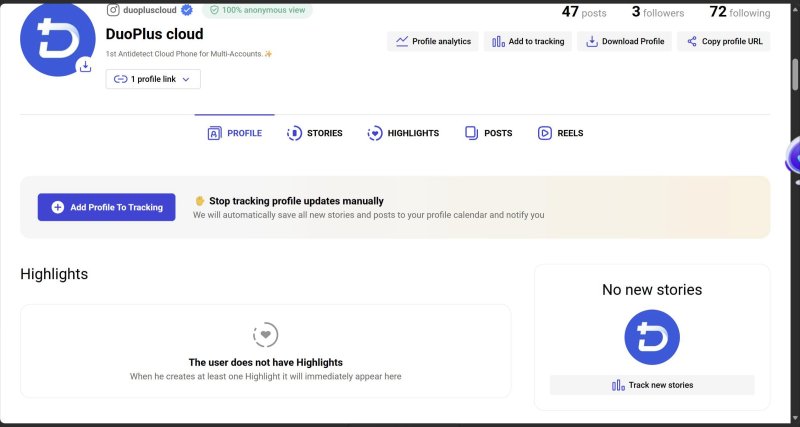This screenshot has width=800, height=427.
Task: Click the large DuoPlus profile avatar
Action: point(58,39)
